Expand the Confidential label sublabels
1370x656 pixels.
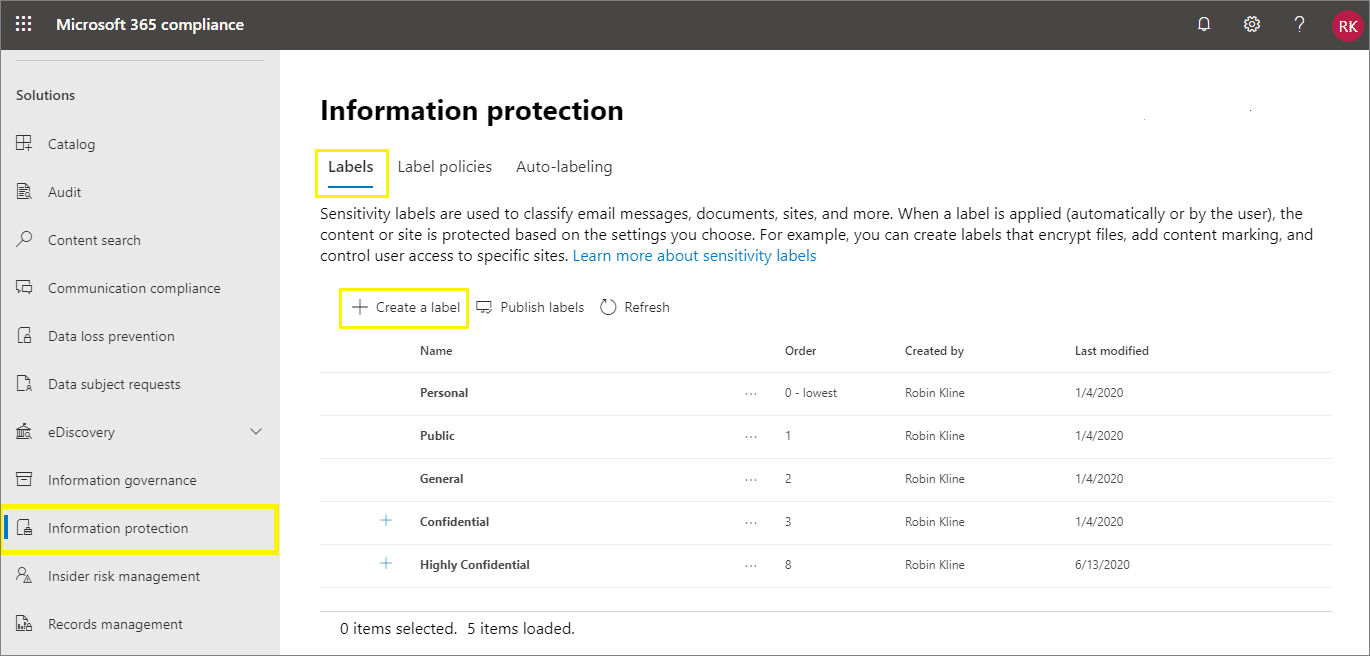pyautogui.click(x=386, y=521)
